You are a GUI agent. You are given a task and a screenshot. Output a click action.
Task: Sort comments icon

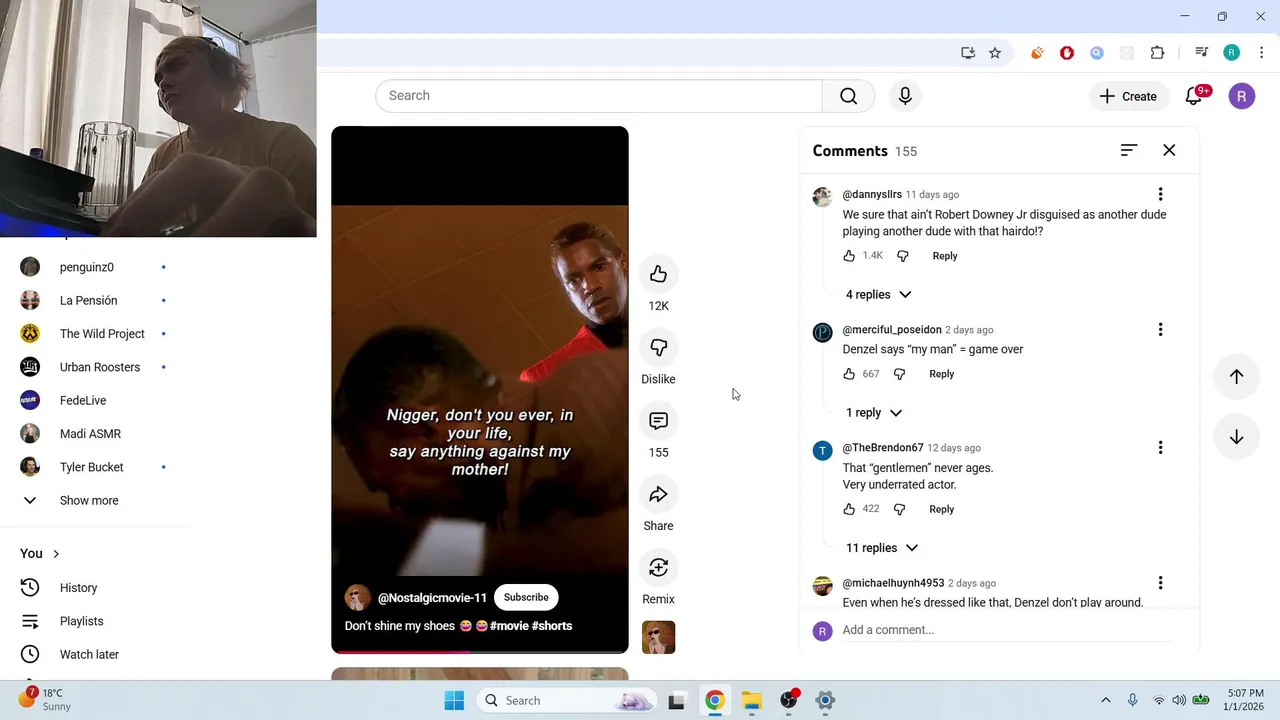pos(1128,150)
